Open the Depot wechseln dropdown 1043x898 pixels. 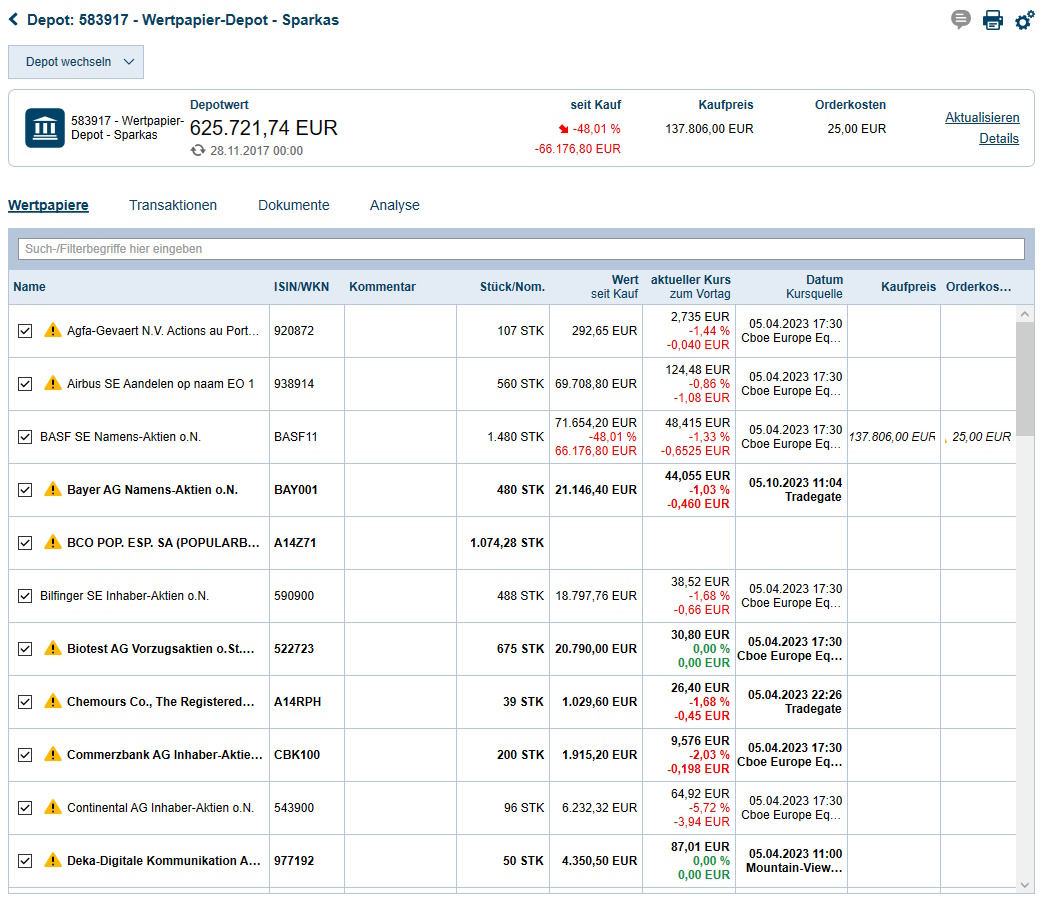(x=76, y=62)
